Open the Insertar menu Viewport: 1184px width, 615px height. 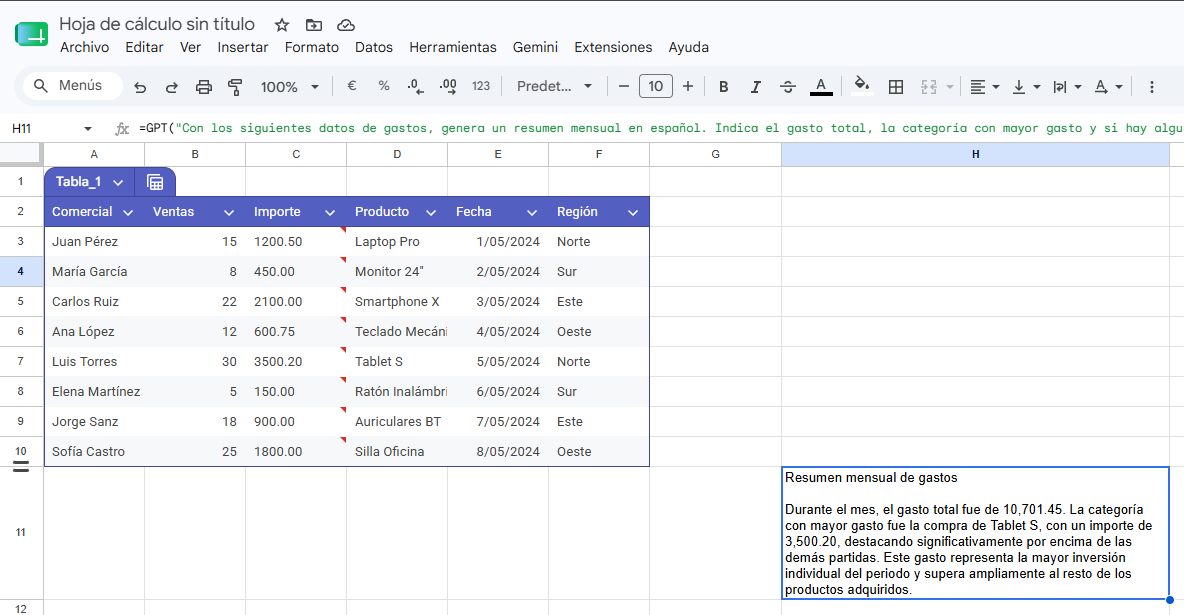(x=242, y=47)
